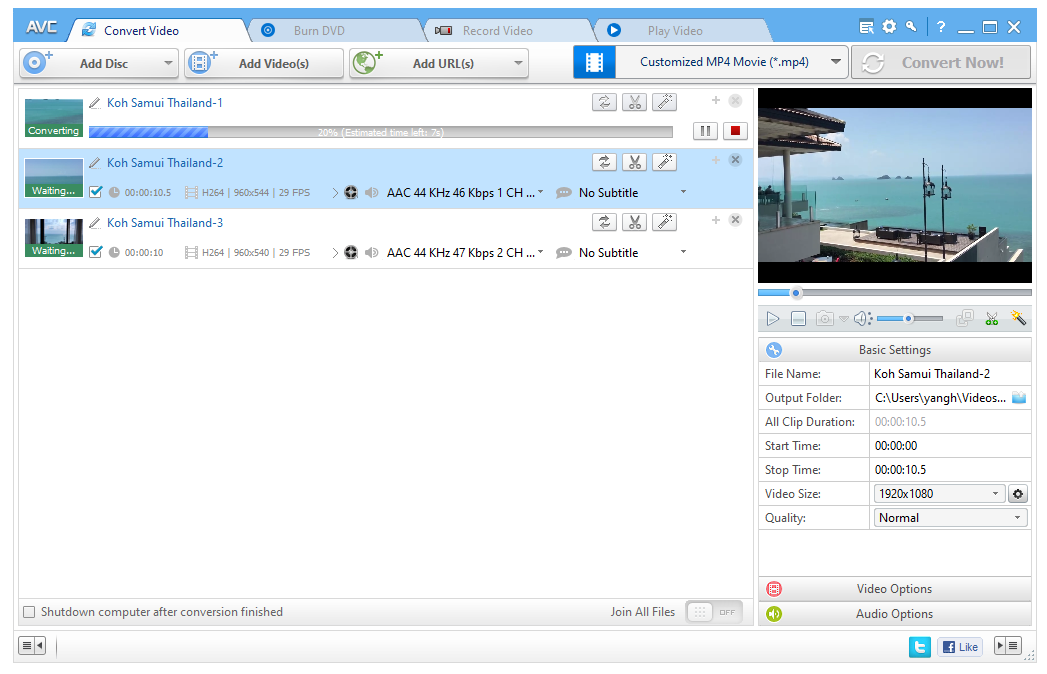Stop the preview playback
Image resolution: width=1047 pixels, height=674 pixels.
(798, 319)
